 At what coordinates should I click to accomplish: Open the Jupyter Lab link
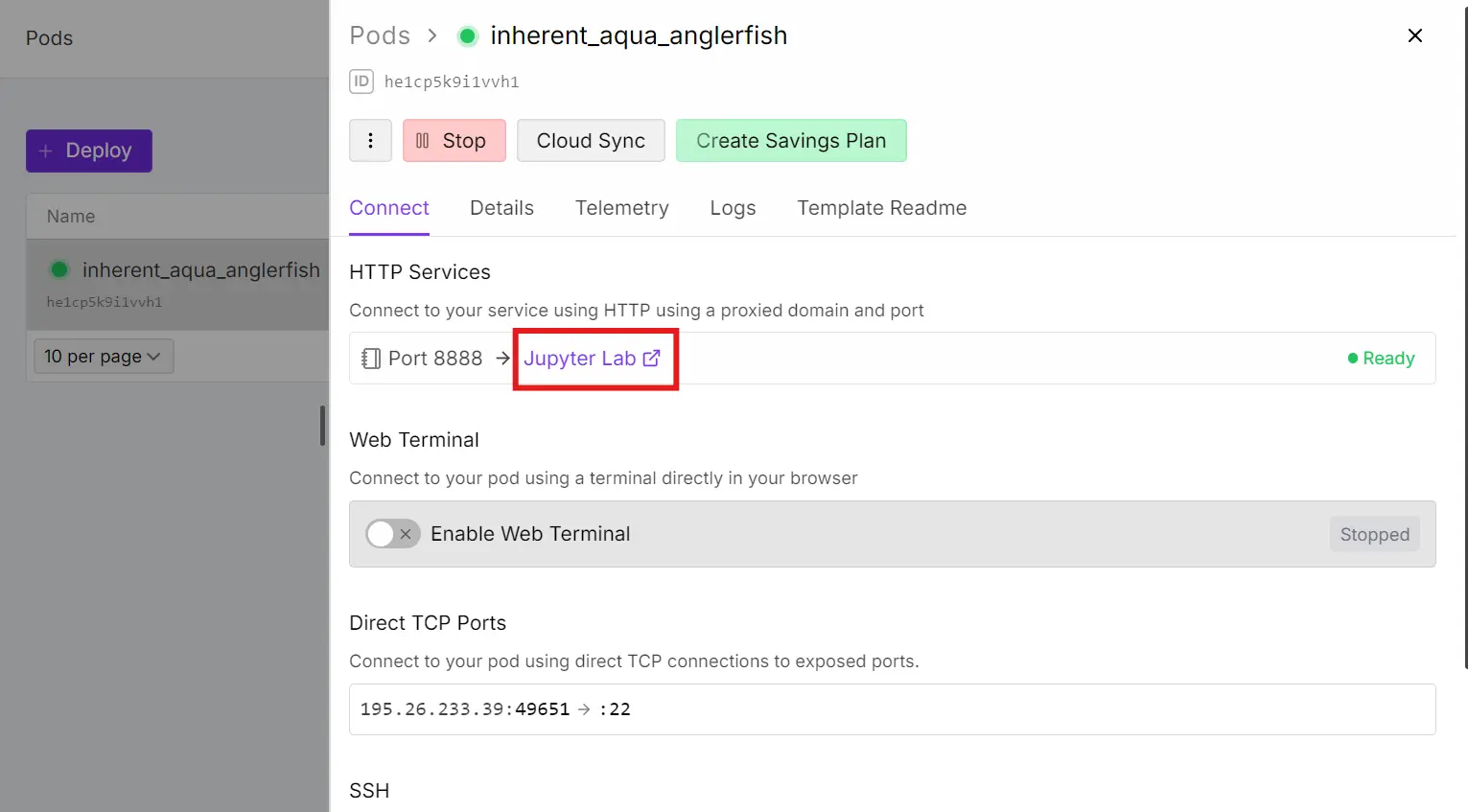tap(579, 359)
